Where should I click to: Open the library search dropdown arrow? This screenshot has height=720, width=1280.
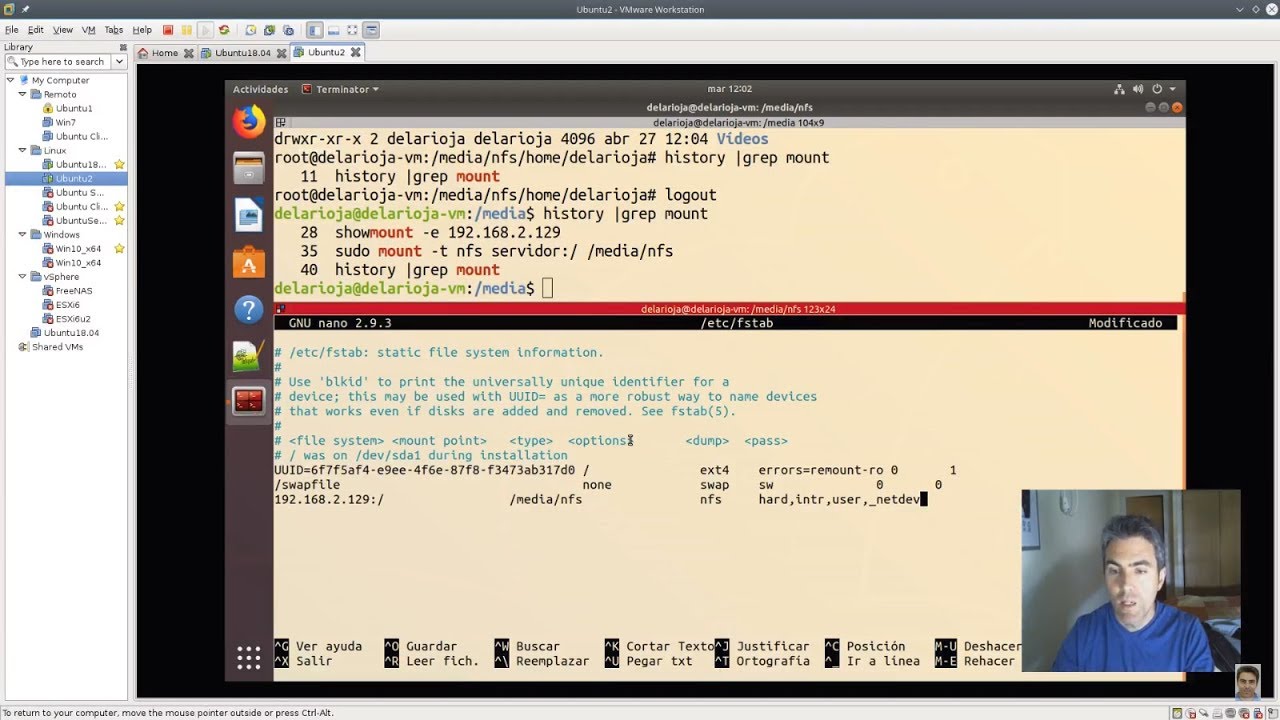click(119, 62)
